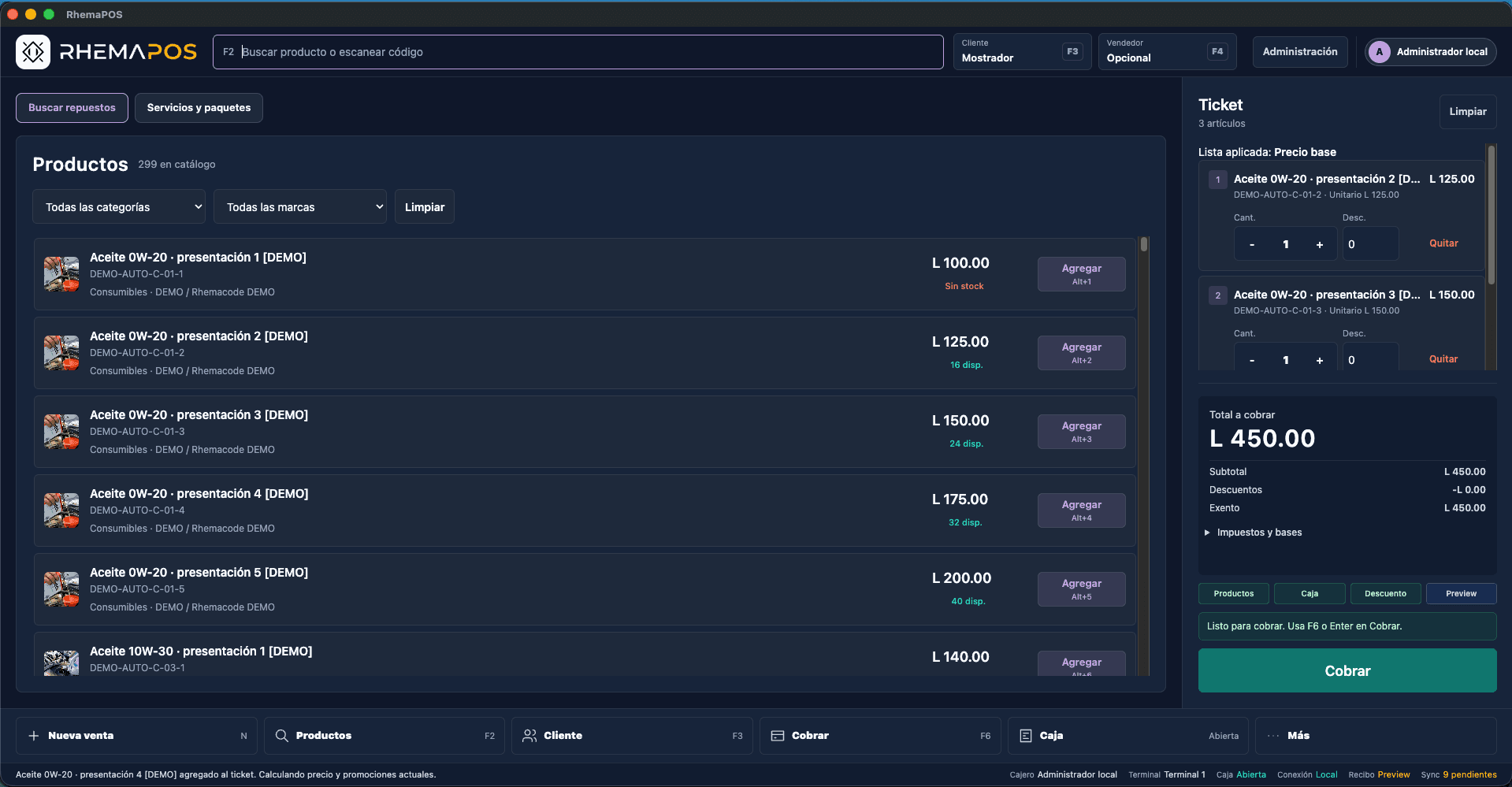This screenshot has height=787, width=1512.
Task: Click the ellipsis icon beside Más
Action: tap(1273, 736)
